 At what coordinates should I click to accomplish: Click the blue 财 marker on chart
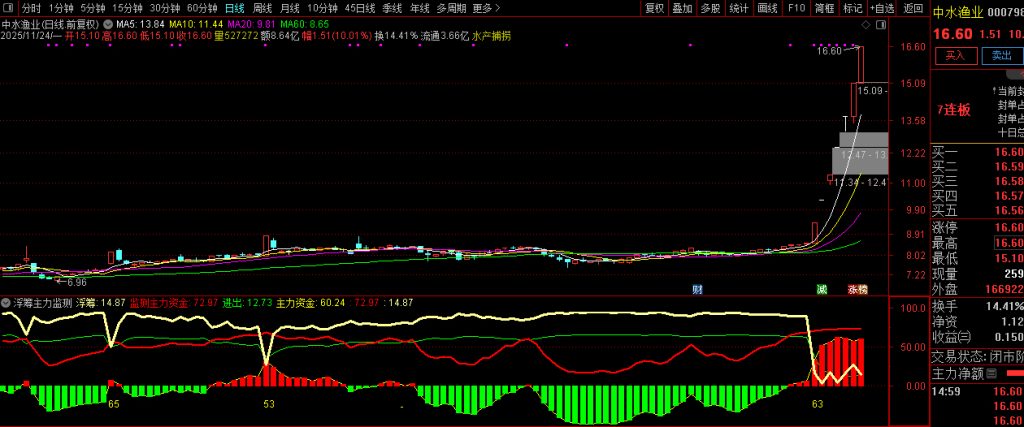click(697, 289)
